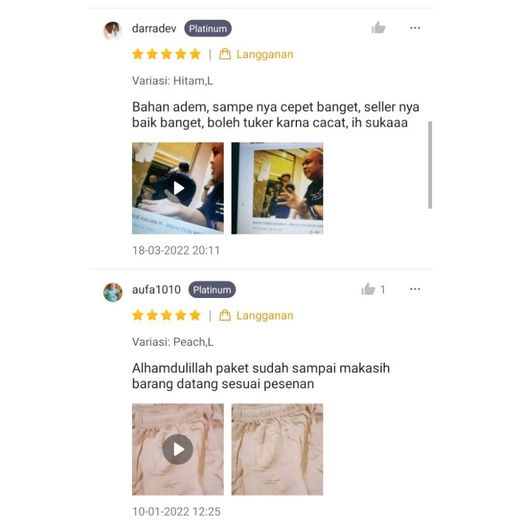Play aufa1010's peach shorts video
The width and height of the screenshot is (525, 525).
178,449
